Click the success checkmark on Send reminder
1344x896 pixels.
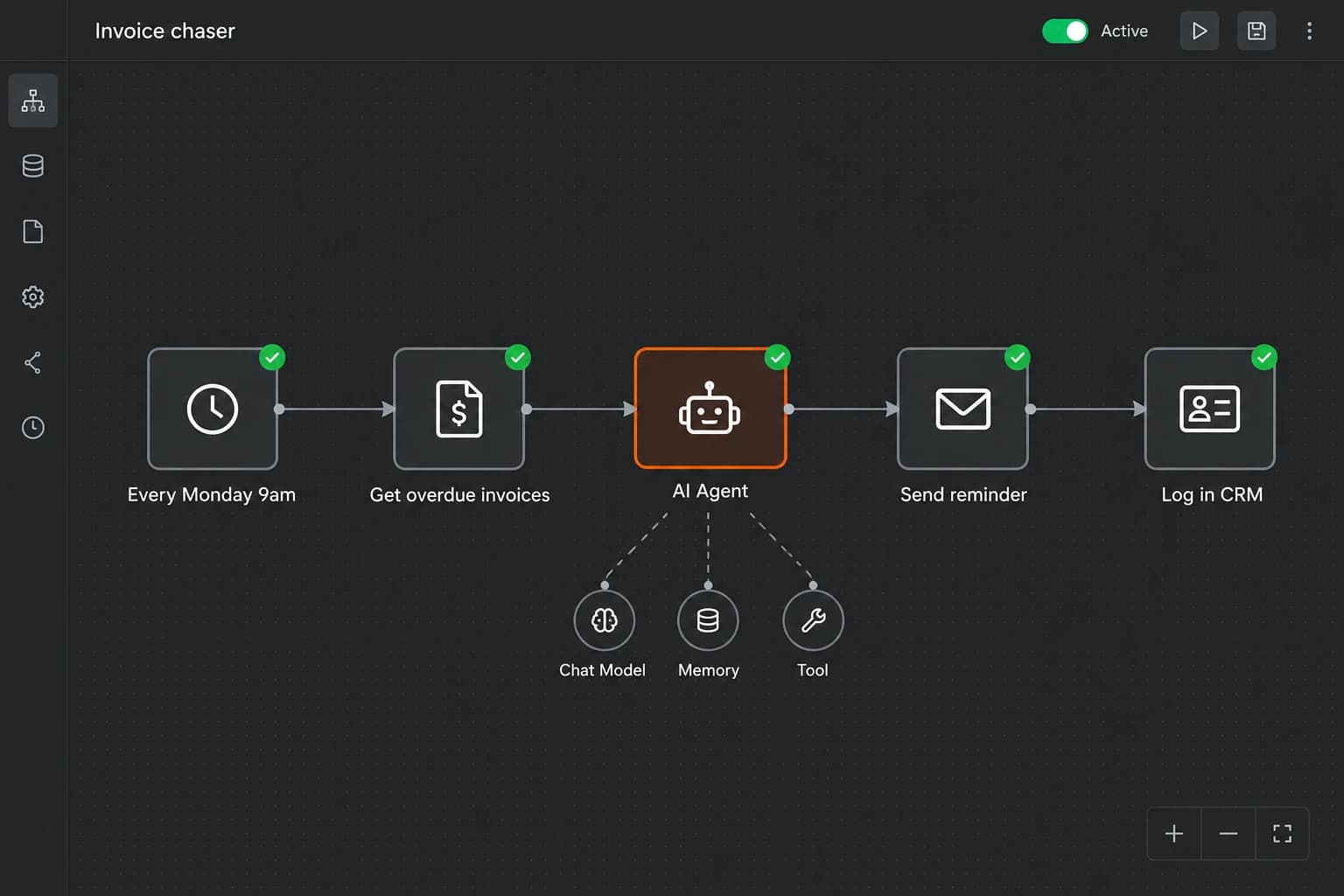pyautogui.click(x=1017, y=357)
